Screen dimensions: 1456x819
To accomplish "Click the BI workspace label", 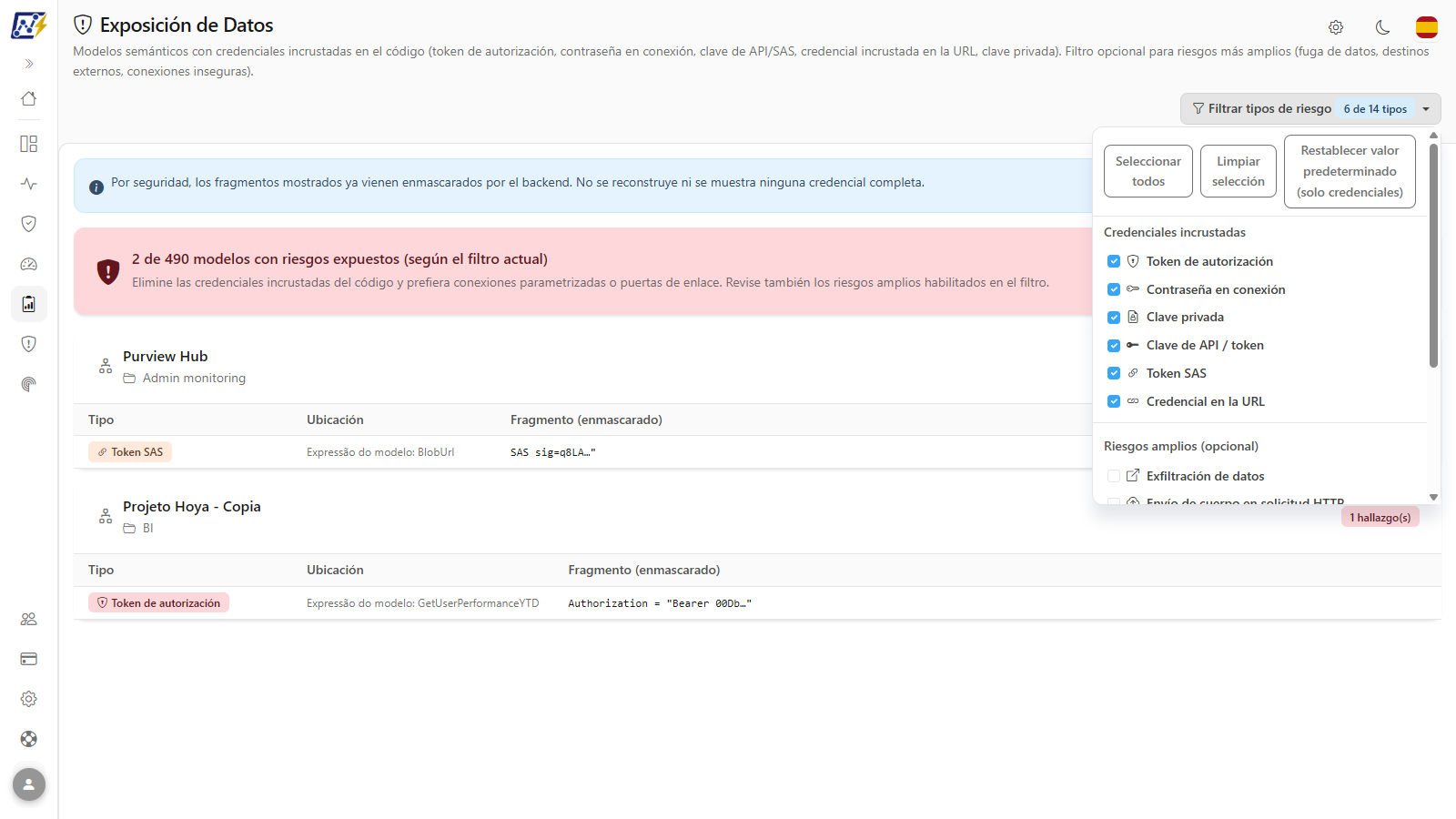I will [x=148, y=529].
